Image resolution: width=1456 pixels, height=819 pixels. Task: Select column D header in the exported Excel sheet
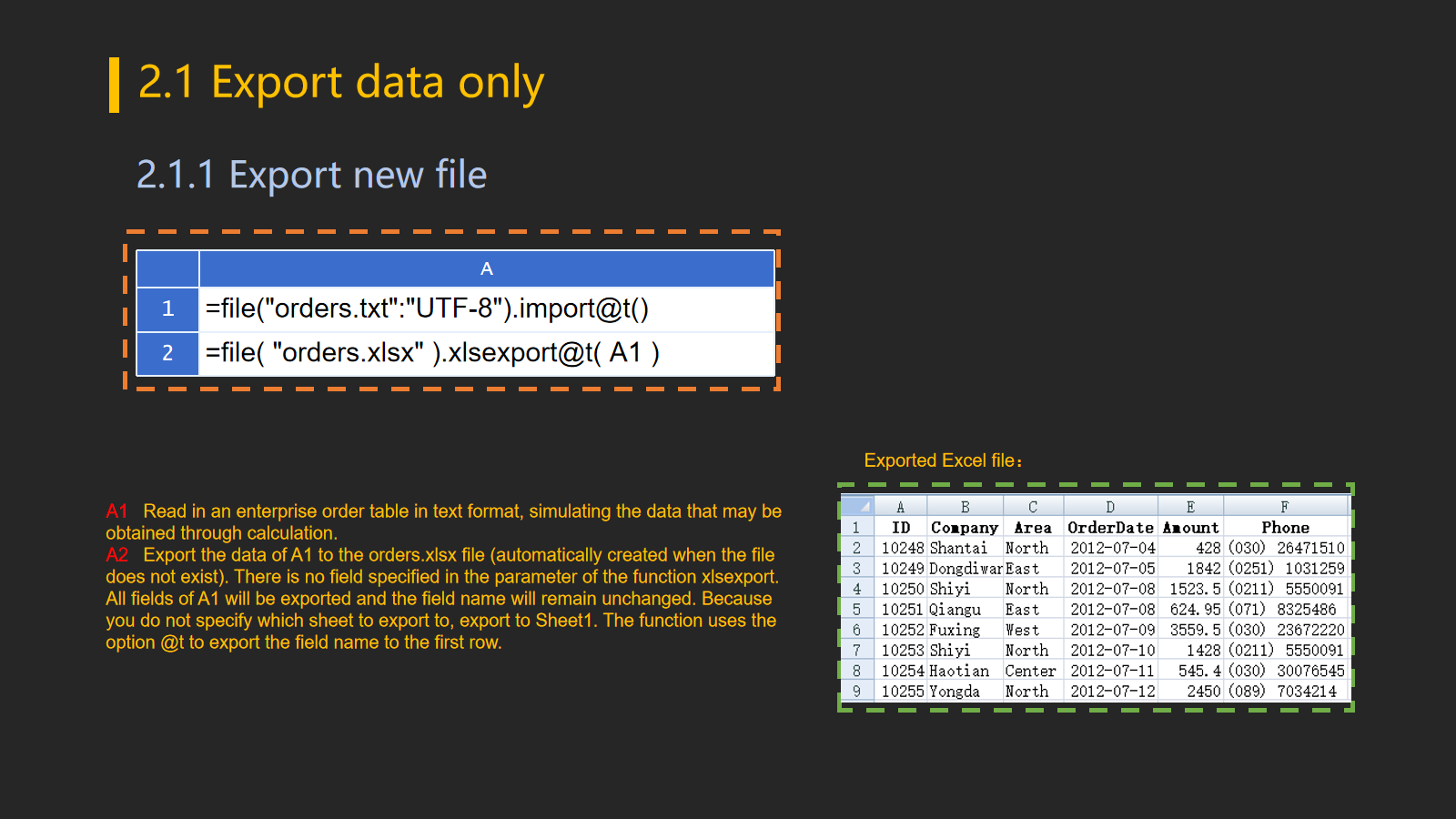point(1109,507)
